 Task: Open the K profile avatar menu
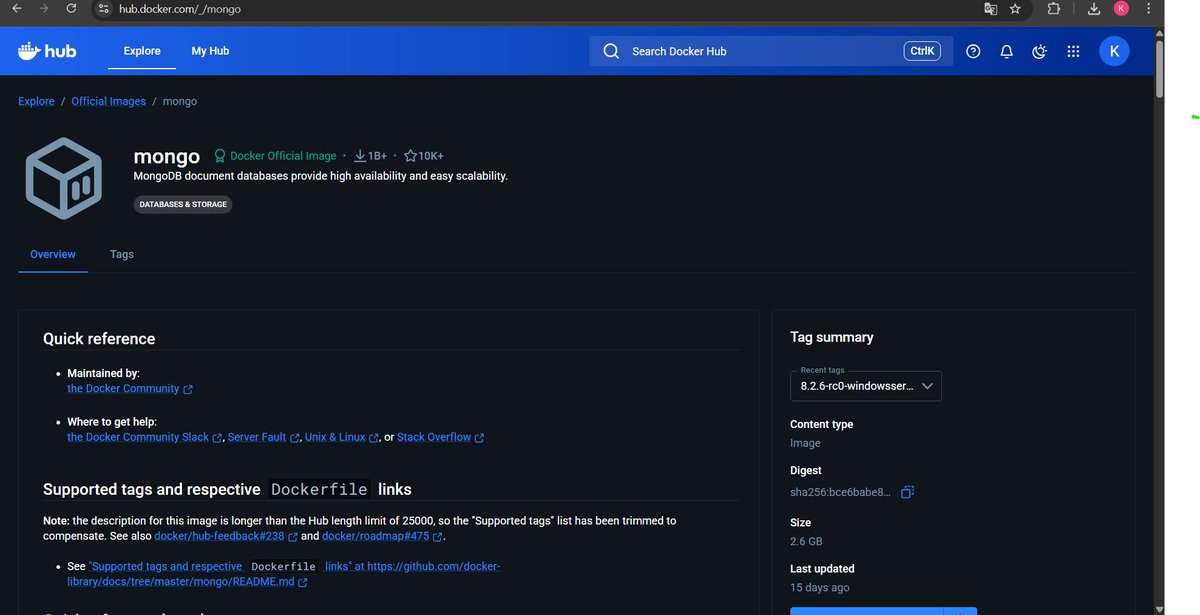click(x=1114, y=50)
